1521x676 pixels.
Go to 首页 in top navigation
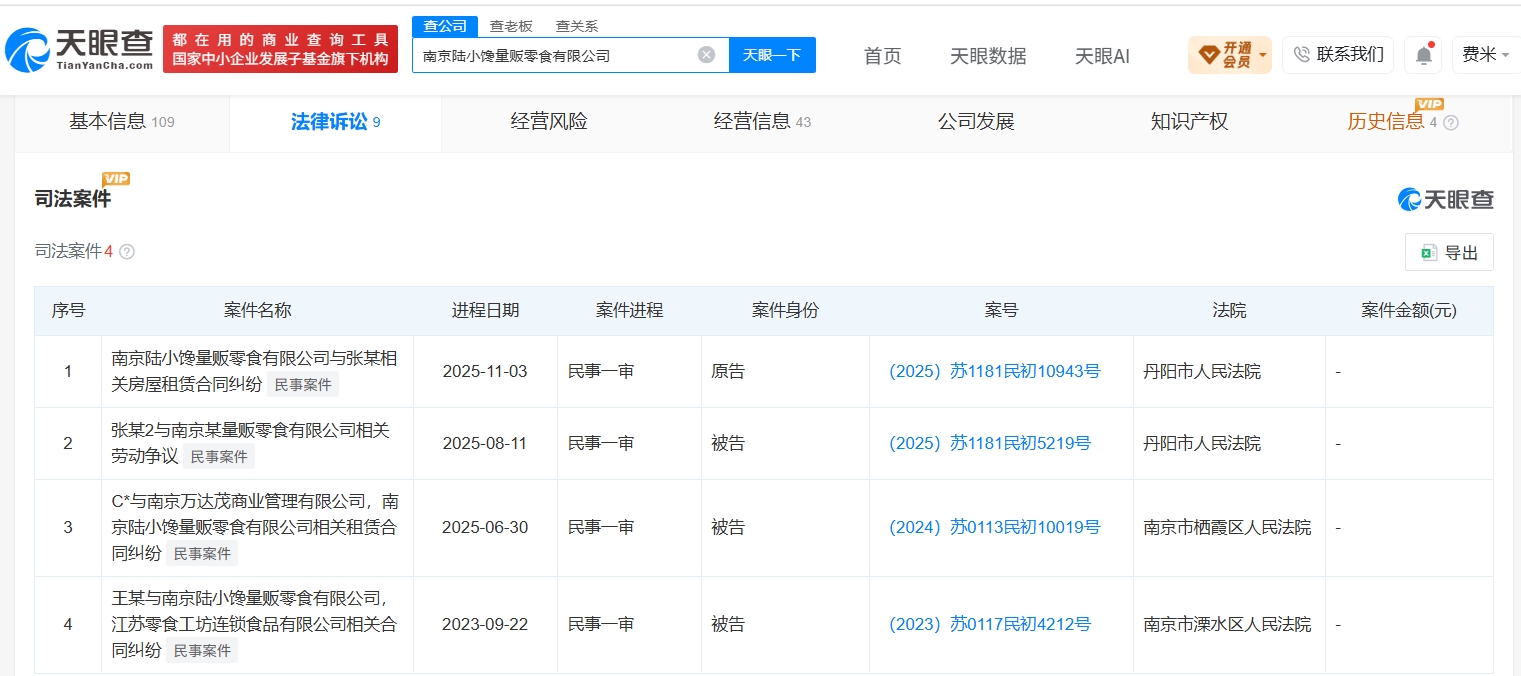(x=882, y=56)
